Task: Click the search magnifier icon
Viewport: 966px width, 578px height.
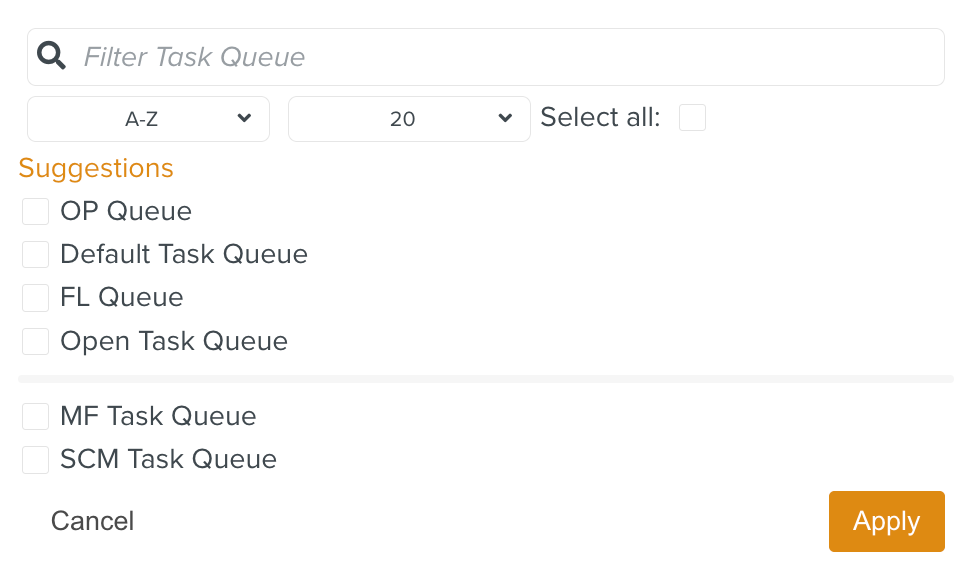Action: coord(50,56)
